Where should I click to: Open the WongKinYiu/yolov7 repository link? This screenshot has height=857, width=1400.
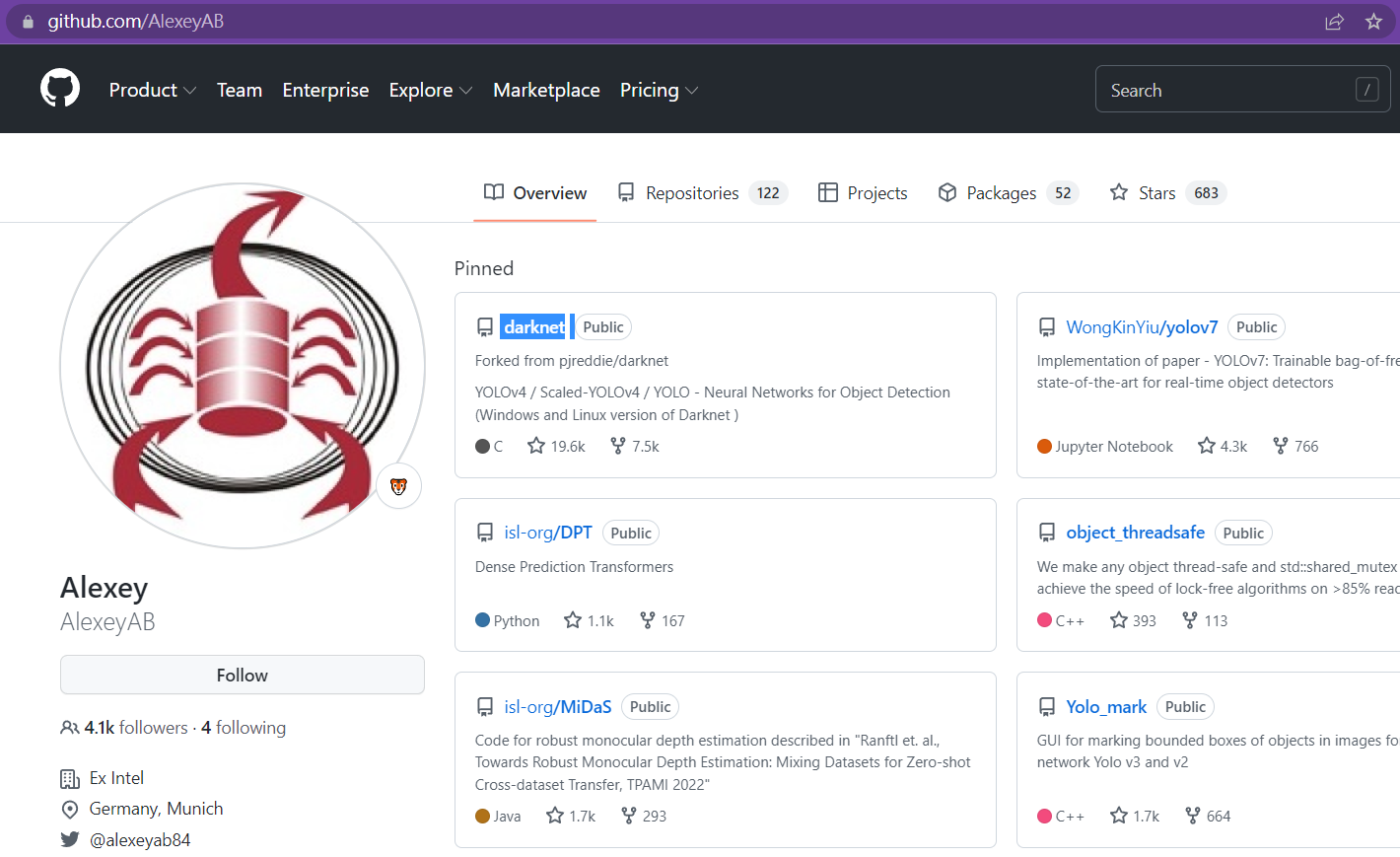click(1142, 327)
